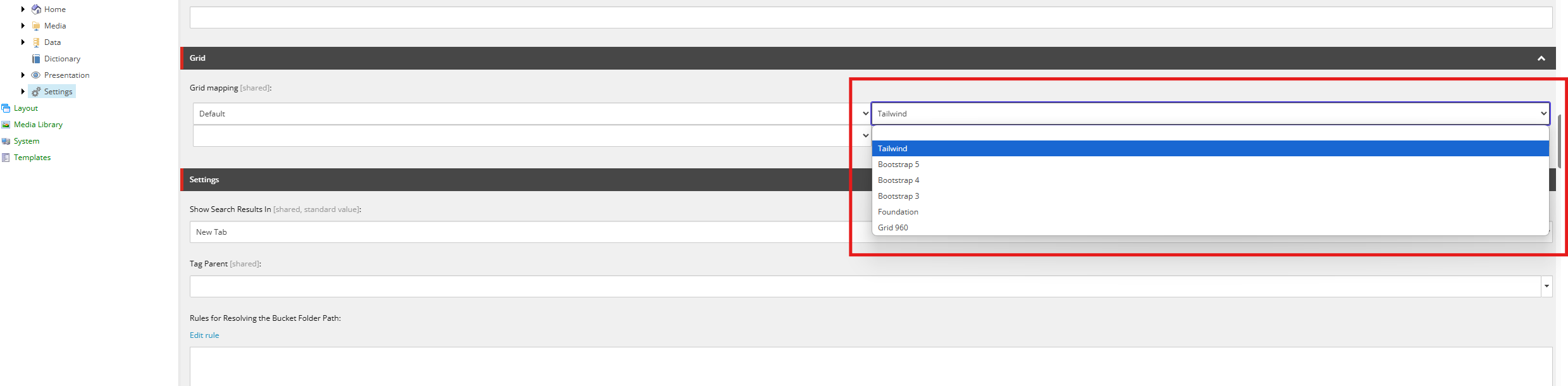Click the Data item icon
1568x386 pixels.
pyautogui.click(x=36, y=42)
